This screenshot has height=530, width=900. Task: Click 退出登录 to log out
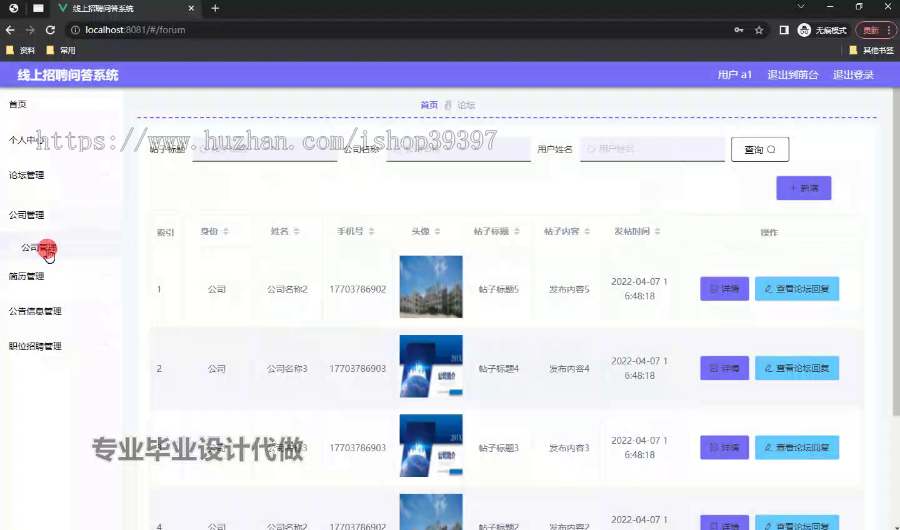tap(853, 75)
